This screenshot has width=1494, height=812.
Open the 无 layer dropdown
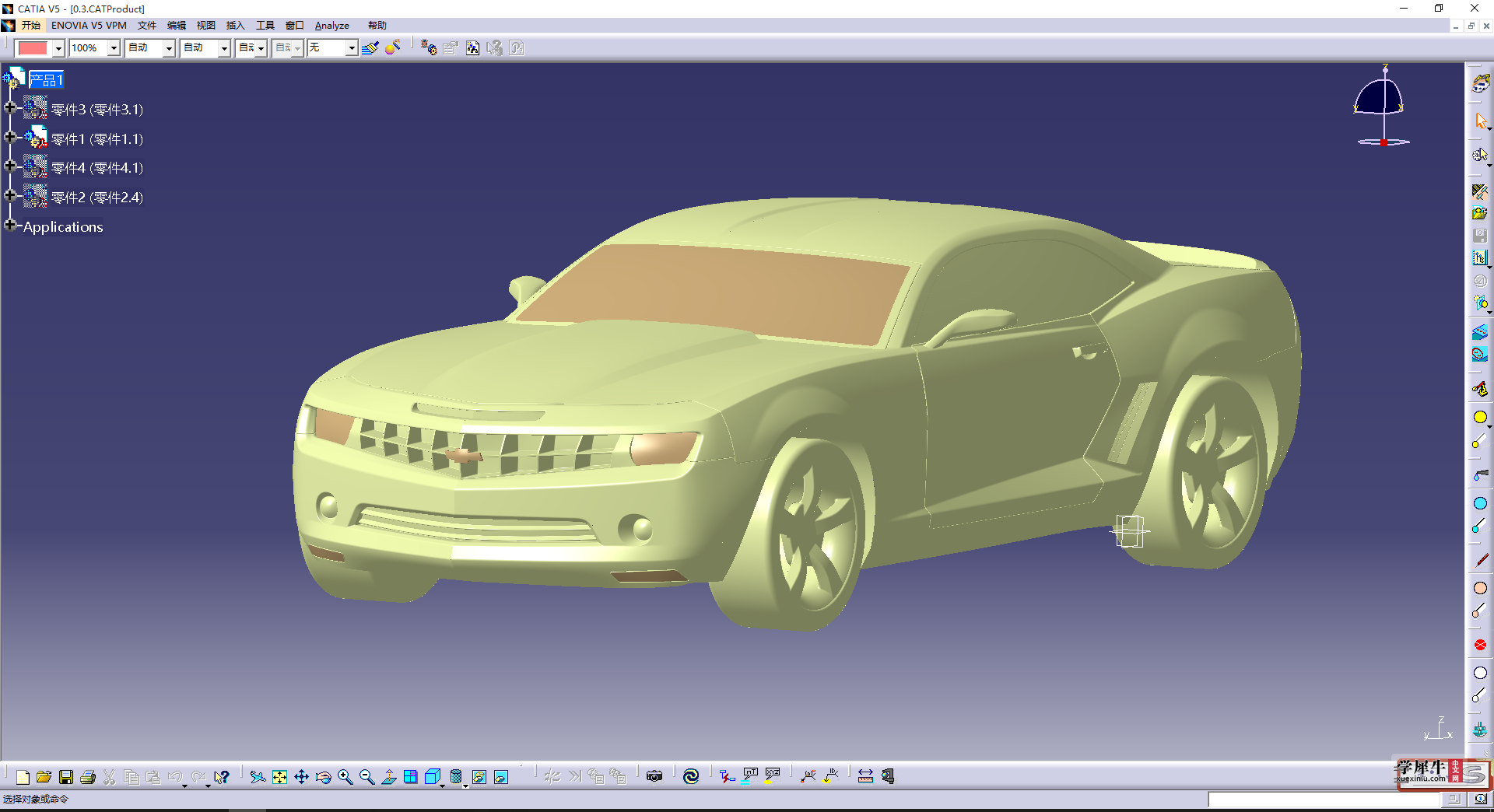pos(352,48)
